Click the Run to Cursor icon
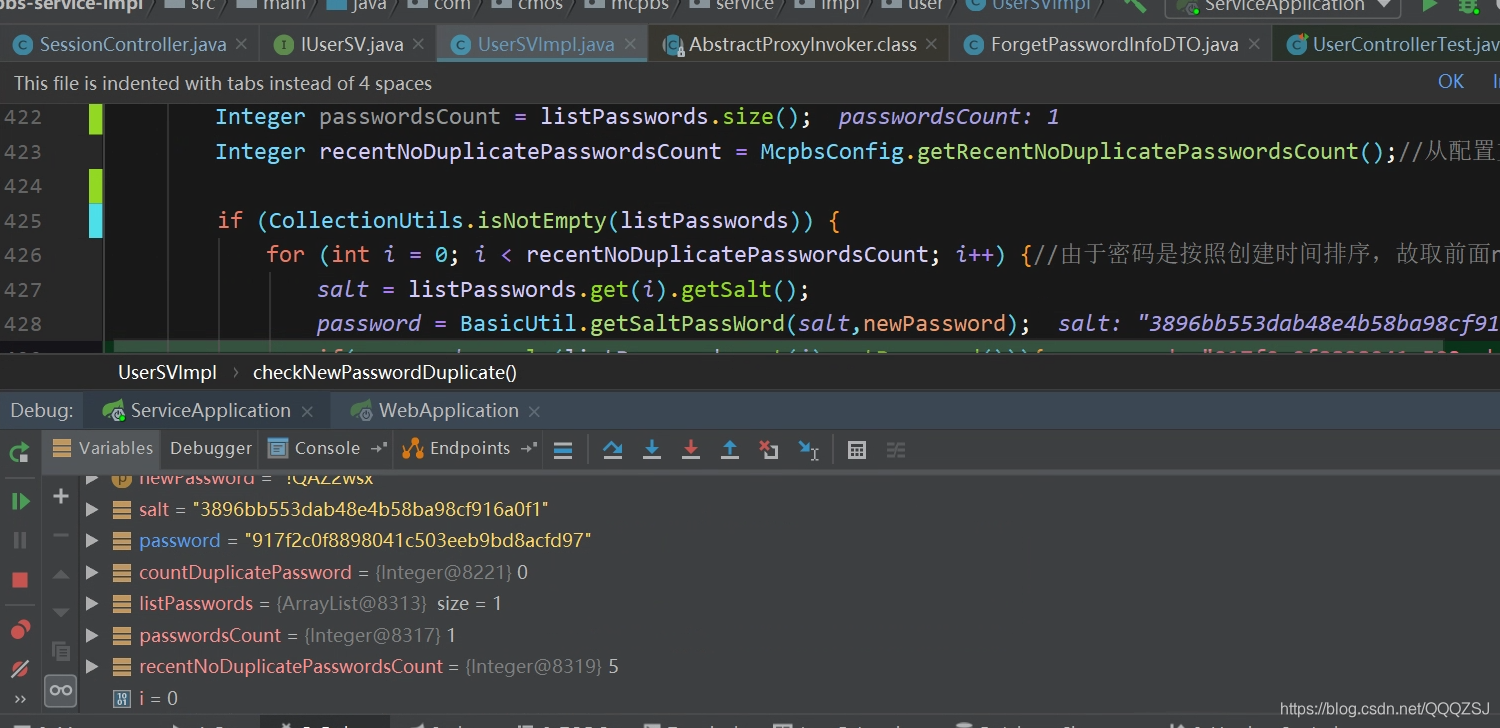The width and height of the screenshot is (1500, 728). (x=809, y=450)
